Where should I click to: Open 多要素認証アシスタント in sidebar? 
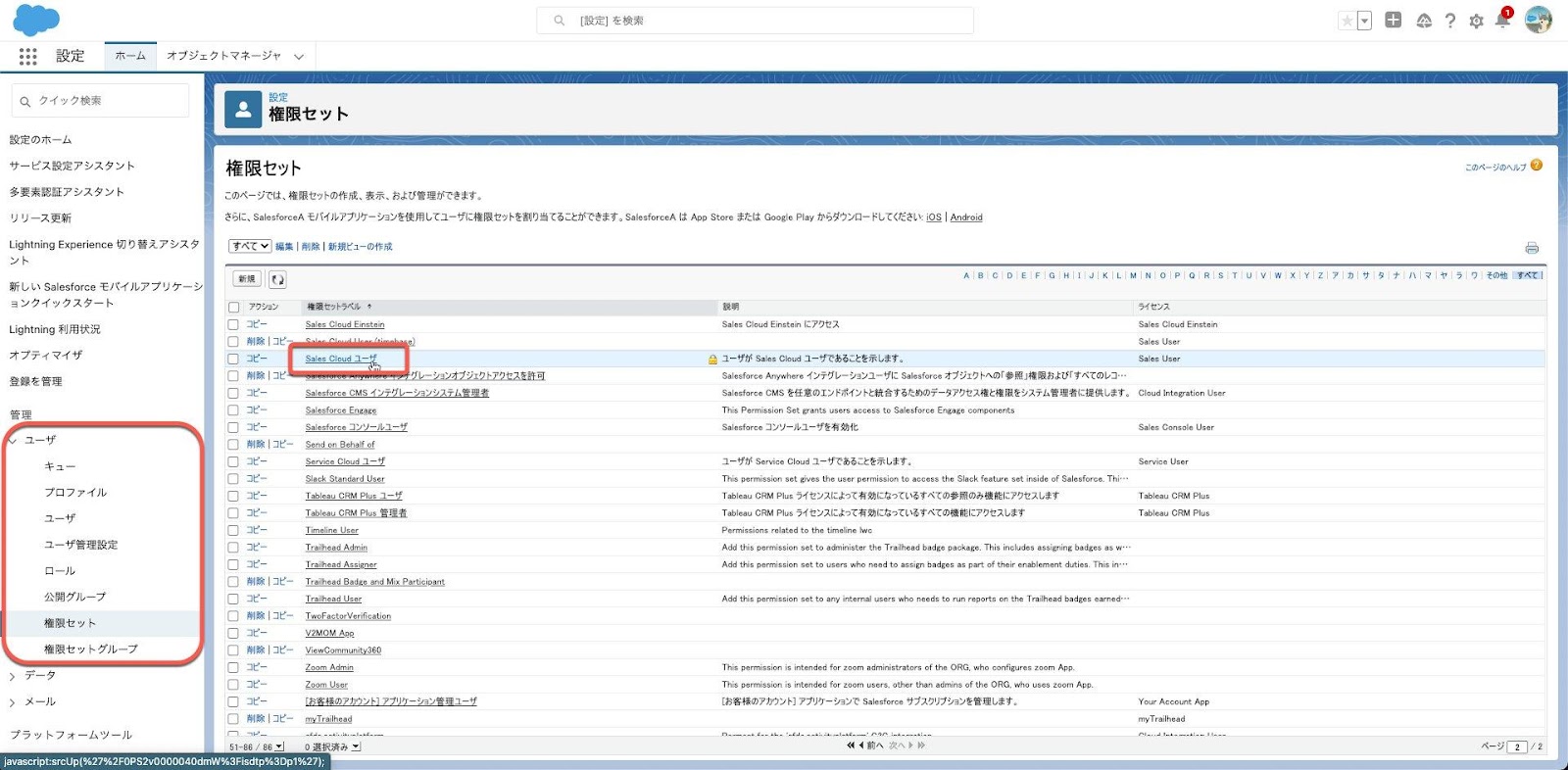point(67,192)
